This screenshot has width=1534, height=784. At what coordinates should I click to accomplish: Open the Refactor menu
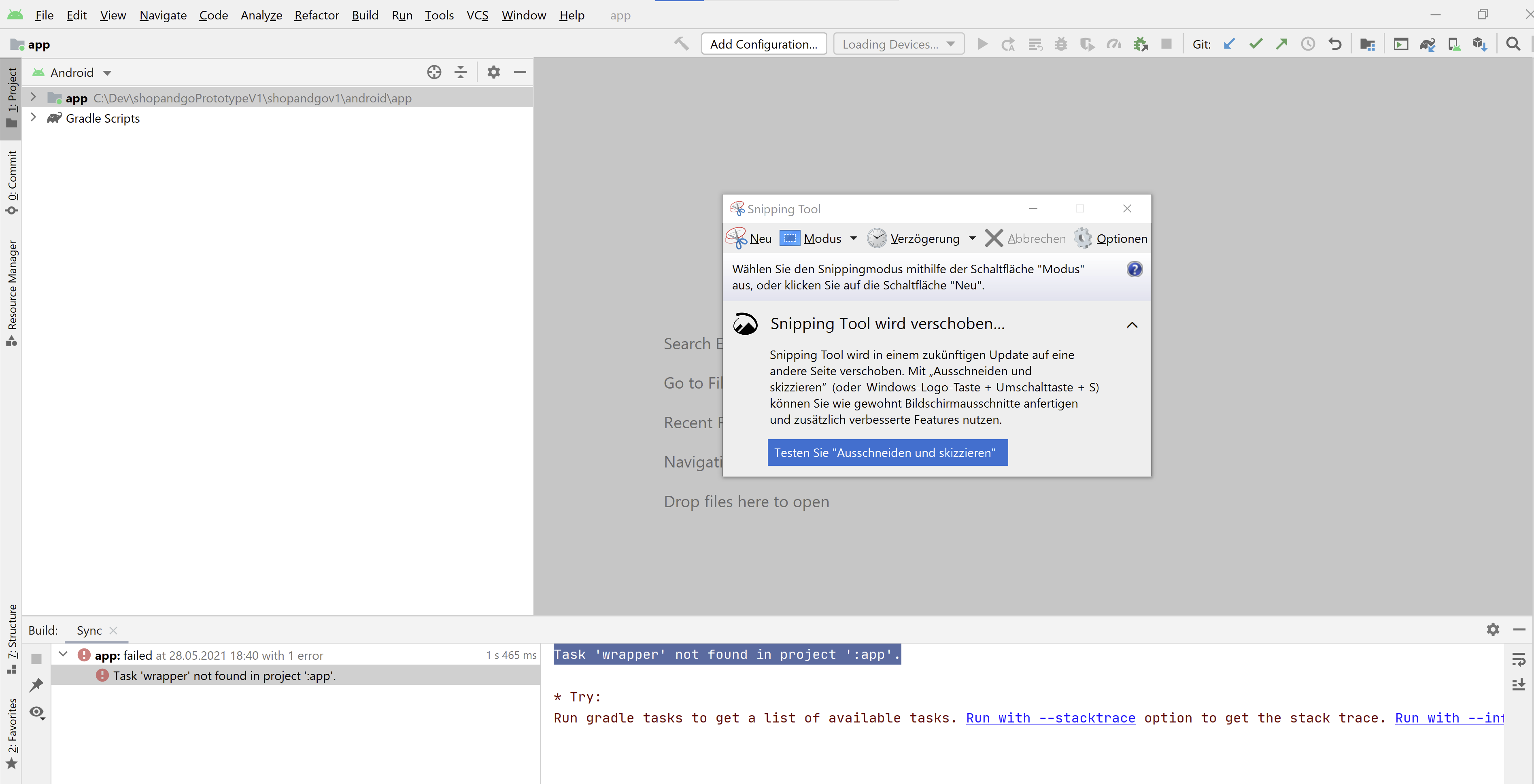(316, 15)
